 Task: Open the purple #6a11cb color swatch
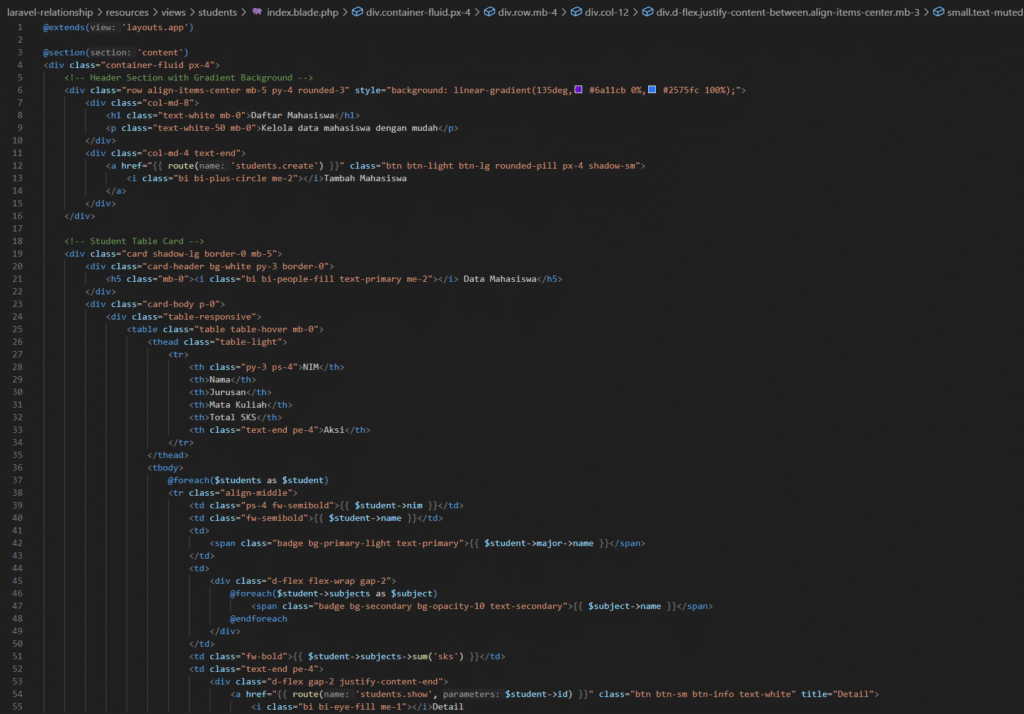pyautogui.click(x=579, y=91)
